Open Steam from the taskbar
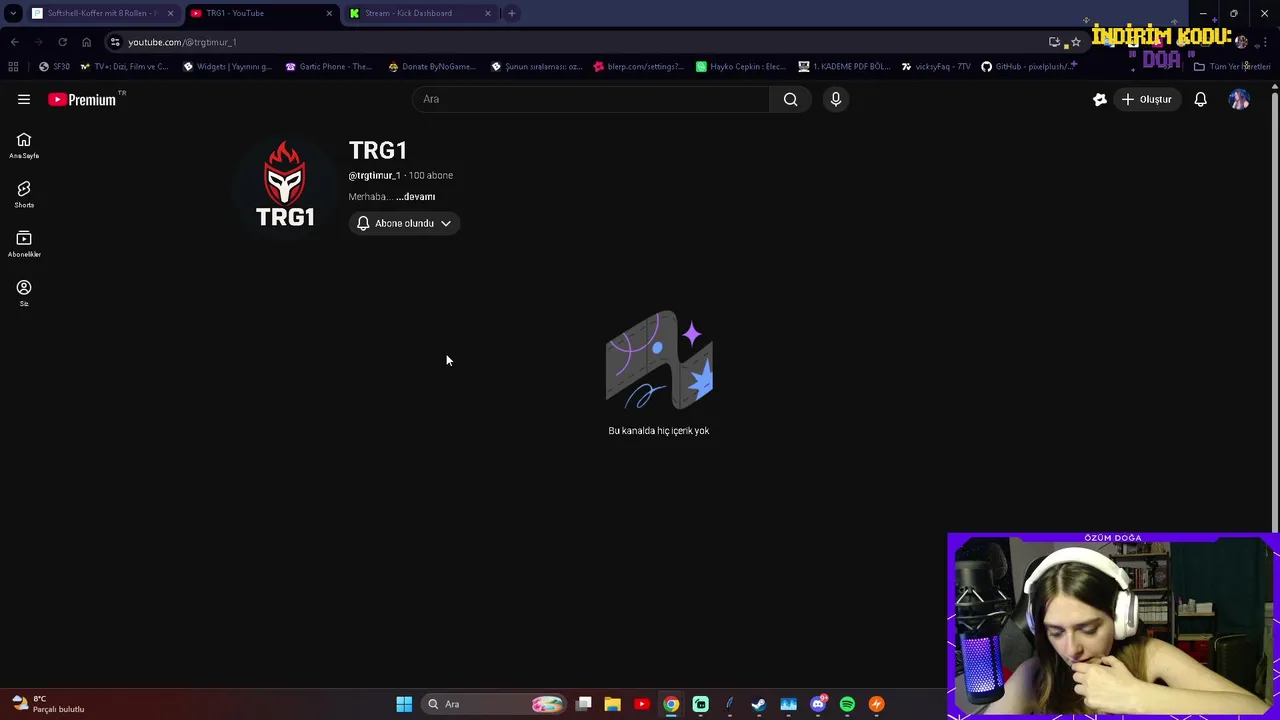Image resolution: width=1280 pixels, height=720 pixels. [x=759, y=704]
